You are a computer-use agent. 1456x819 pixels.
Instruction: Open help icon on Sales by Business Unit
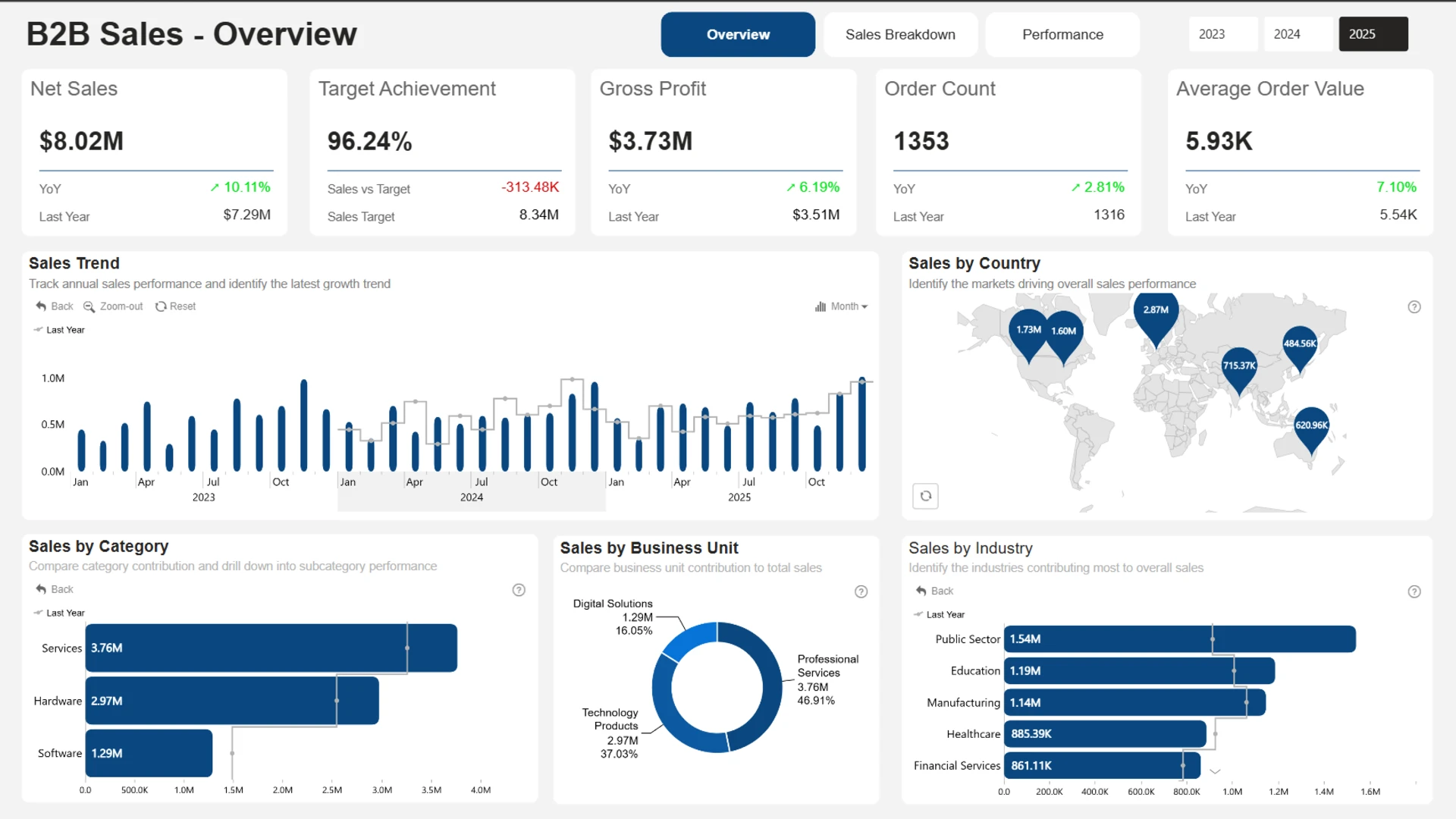(861, 591)
